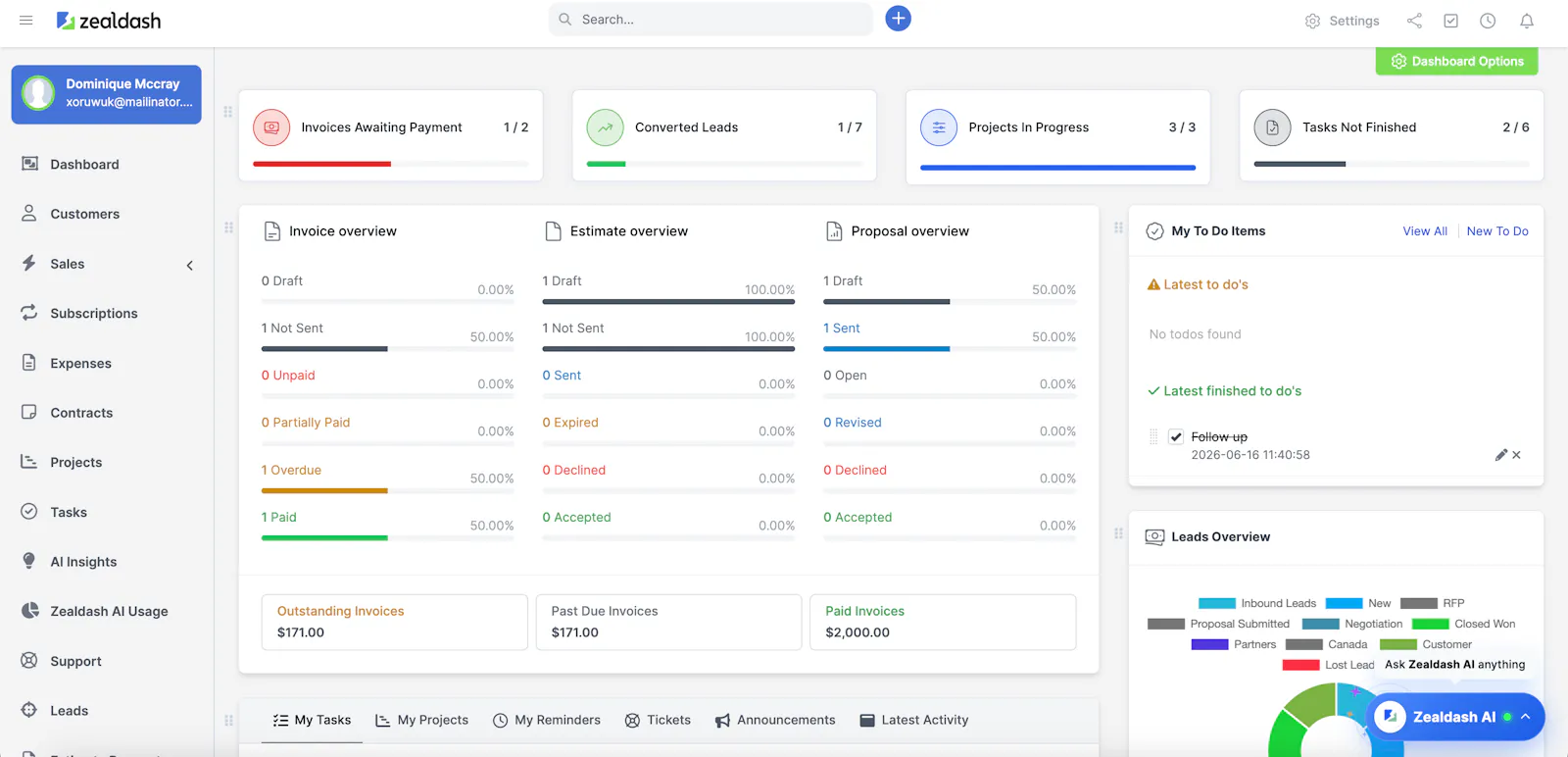Viewport: 1568px width, 757px height.
Task: Uncheck the Follow up todo checkbox
Action: tap(1176, 437)
